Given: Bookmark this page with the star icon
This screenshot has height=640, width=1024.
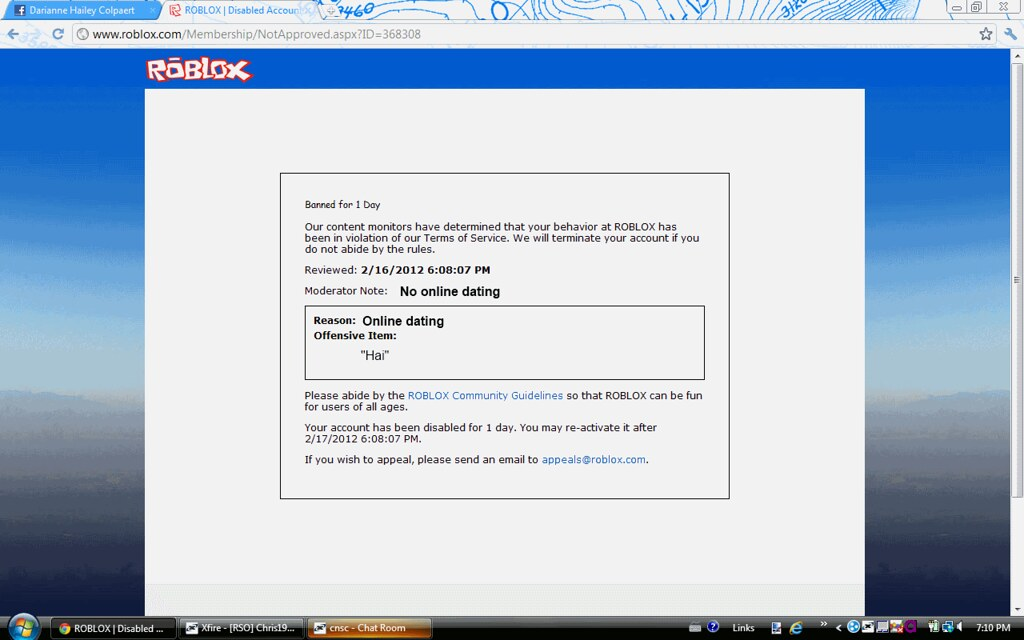Looking at the screenshot, I should (x=985, y=34).
